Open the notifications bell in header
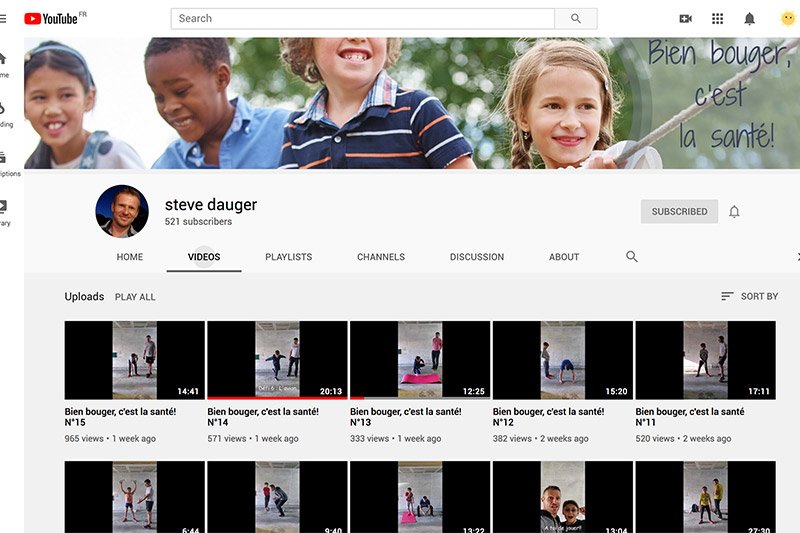Image resolution: width=800 pixels, height=533 pixels. [749, 19]
